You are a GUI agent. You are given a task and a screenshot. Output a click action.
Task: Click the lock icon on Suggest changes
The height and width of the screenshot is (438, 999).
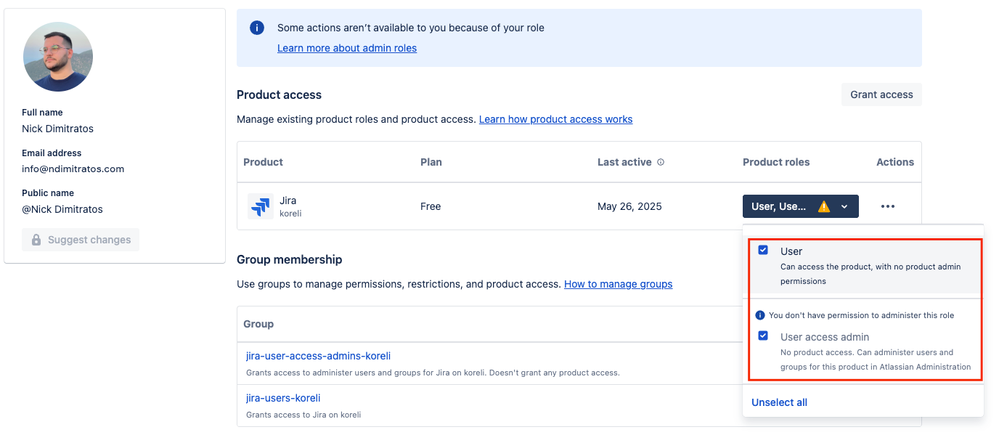pos(37,240)
